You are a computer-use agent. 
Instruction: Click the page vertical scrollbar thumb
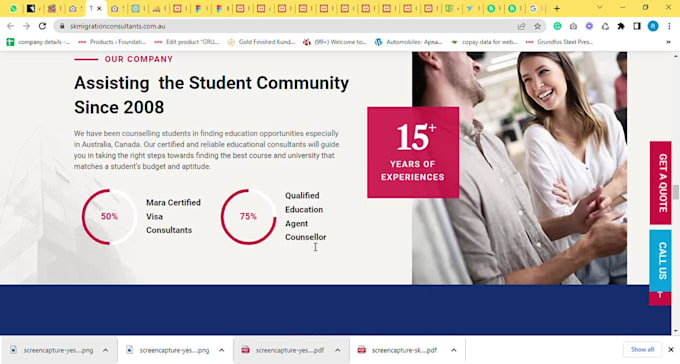point(676,191)
